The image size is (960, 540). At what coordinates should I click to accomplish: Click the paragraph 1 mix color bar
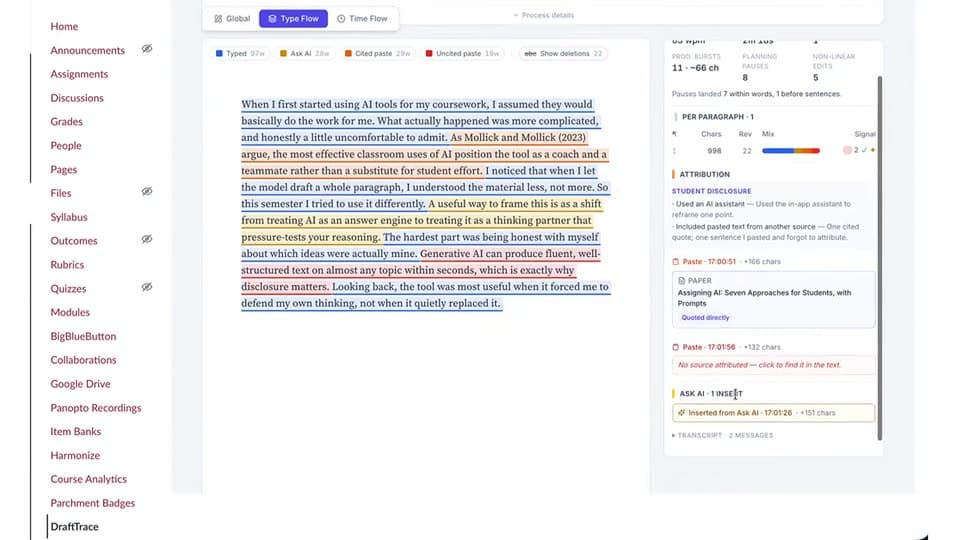coord(790,151)
